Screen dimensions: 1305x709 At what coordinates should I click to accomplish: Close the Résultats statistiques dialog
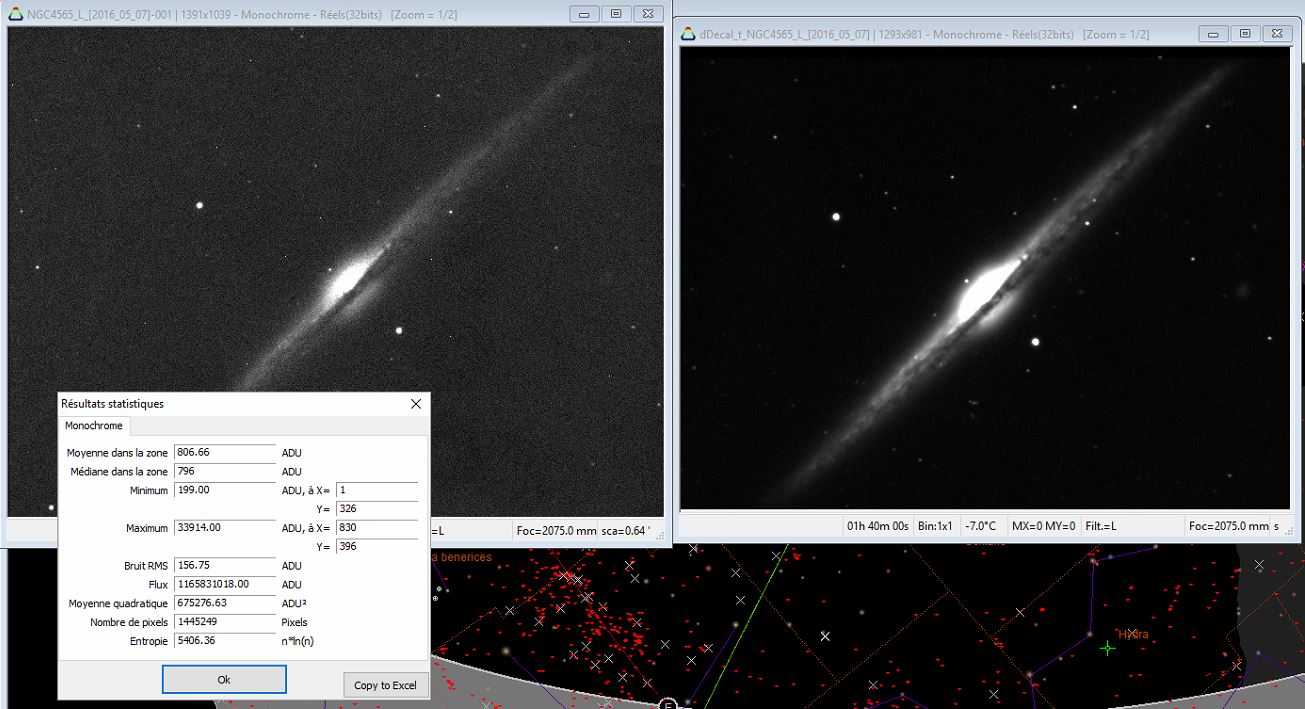(x=416, y=404)
